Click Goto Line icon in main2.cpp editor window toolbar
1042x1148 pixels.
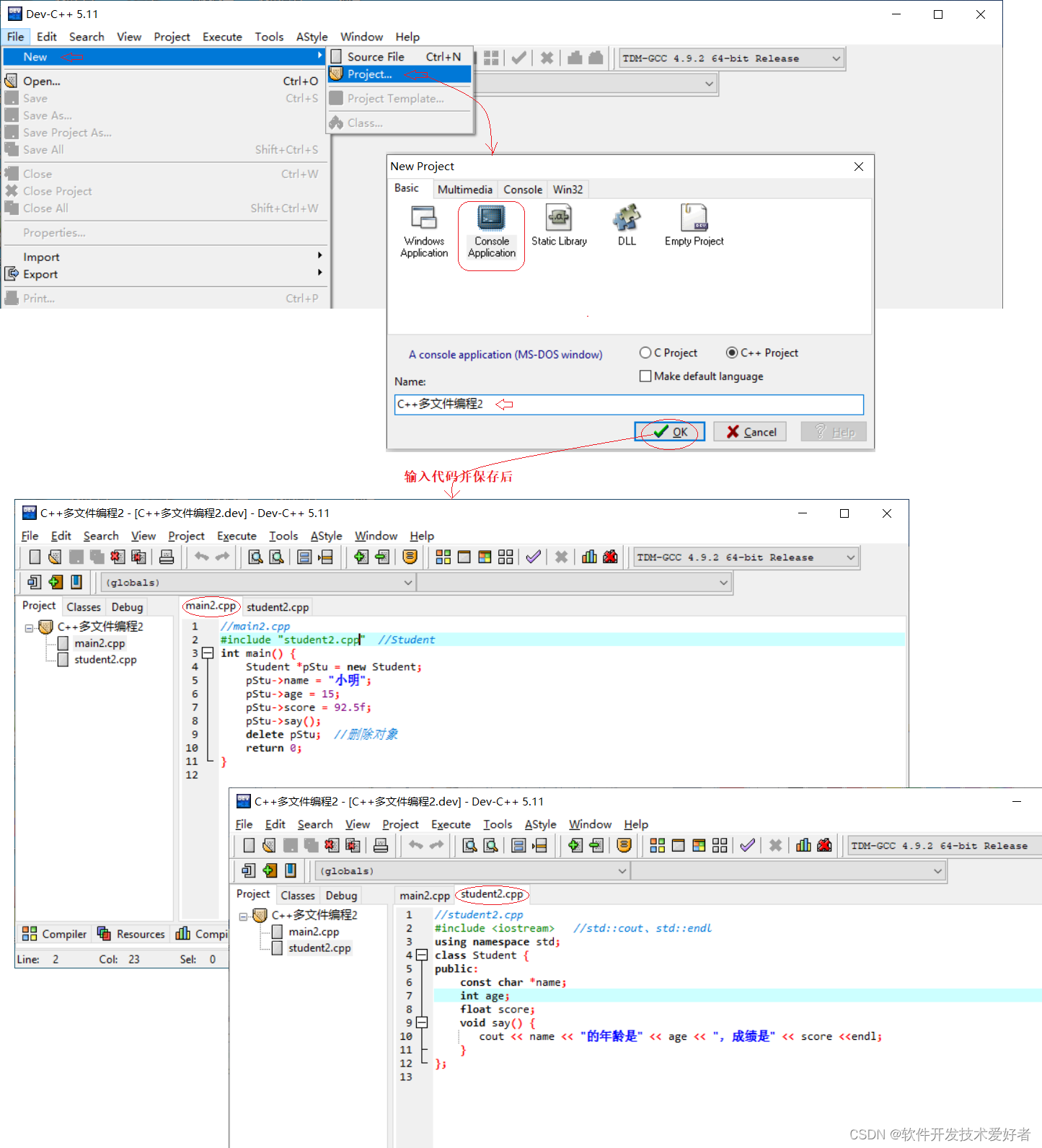point(326,557)
